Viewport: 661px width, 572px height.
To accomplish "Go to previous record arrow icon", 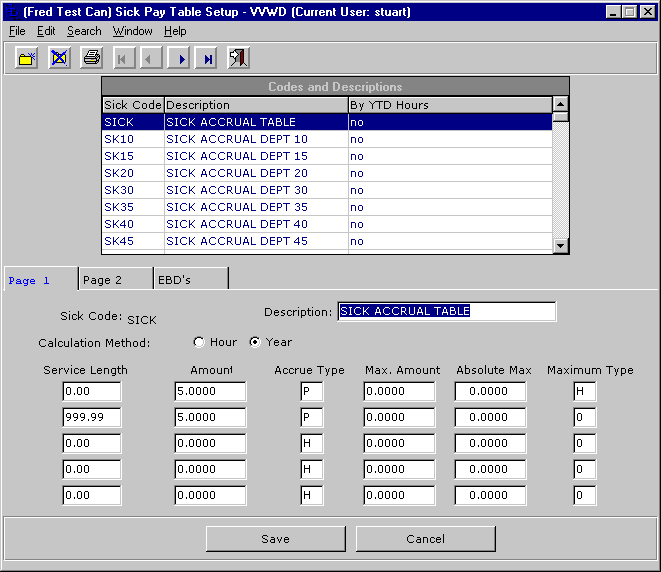I will (151, 59).
